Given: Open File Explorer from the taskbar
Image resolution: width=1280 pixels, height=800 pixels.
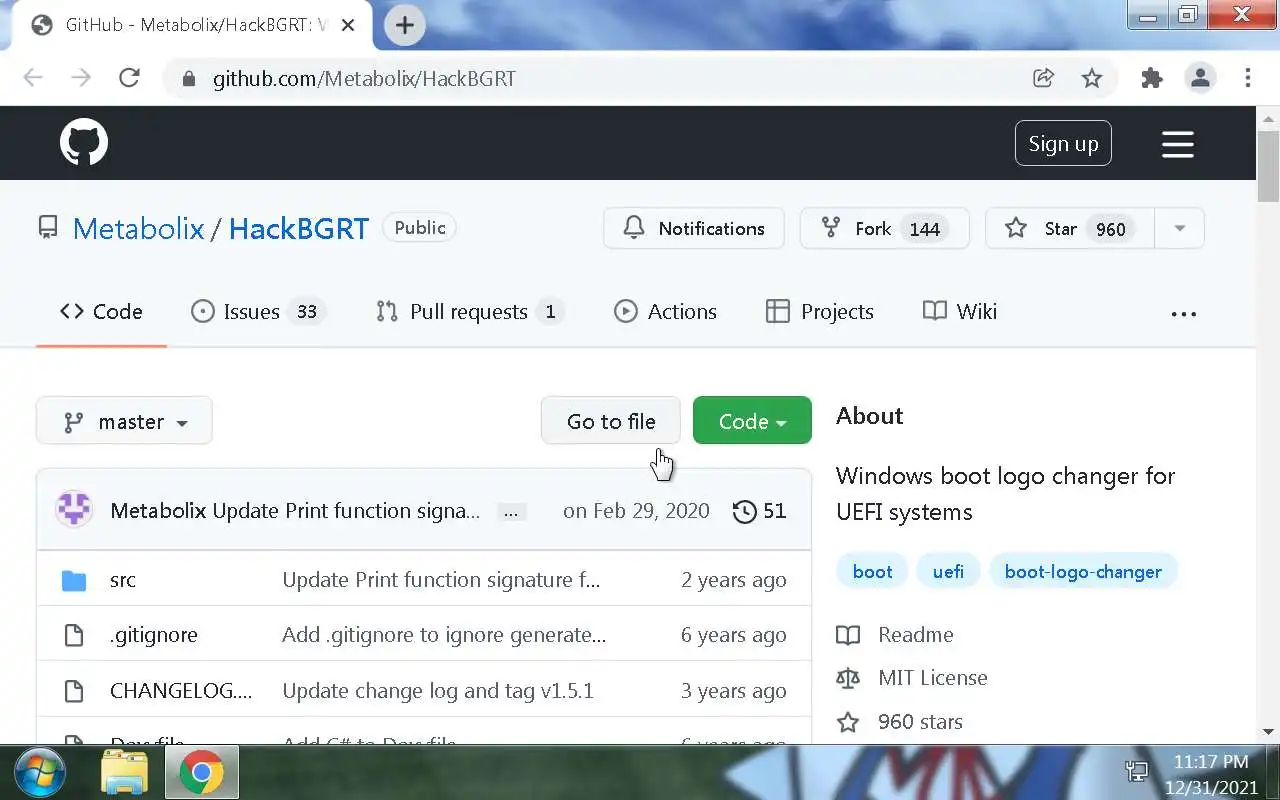Looking at the screenshot, I should pyautogui.click(x=125, y=773).
